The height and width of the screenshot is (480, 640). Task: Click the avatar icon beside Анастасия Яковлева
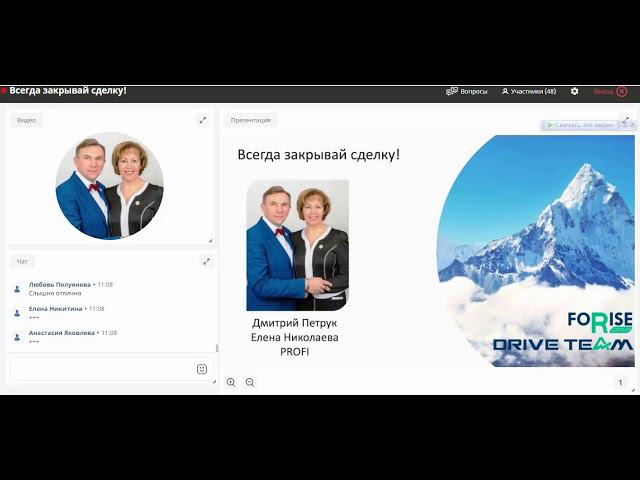pyautogui.click(x=17, y=337)
